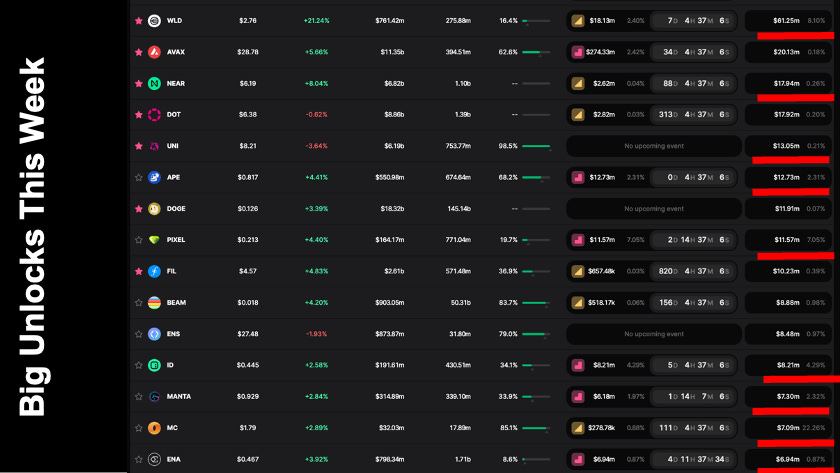Screen dimensions: 840x473
Task: Toggle the UNI favorite star
Action: 139,146
